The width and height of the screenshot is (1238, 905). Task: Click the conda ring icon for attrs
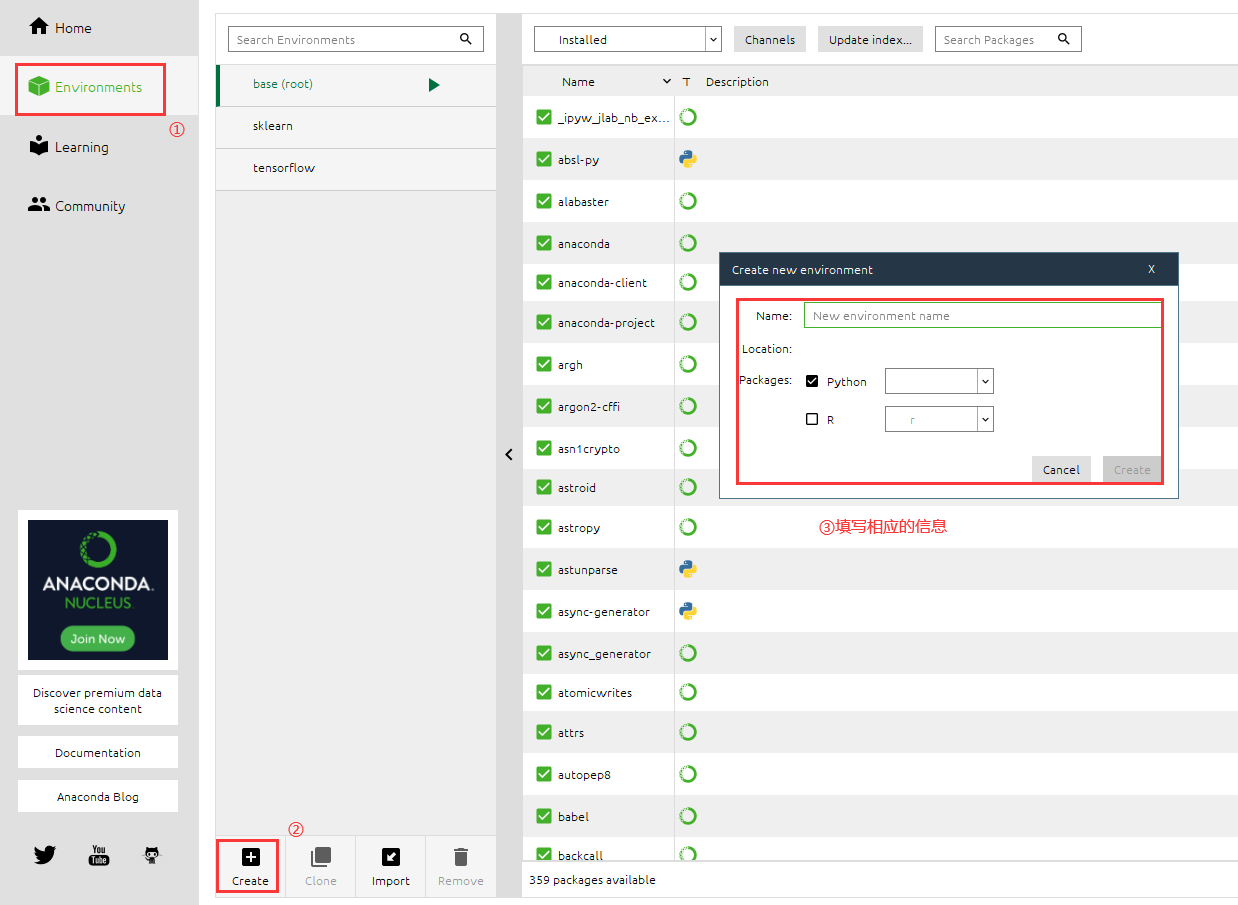pos(688,732)
